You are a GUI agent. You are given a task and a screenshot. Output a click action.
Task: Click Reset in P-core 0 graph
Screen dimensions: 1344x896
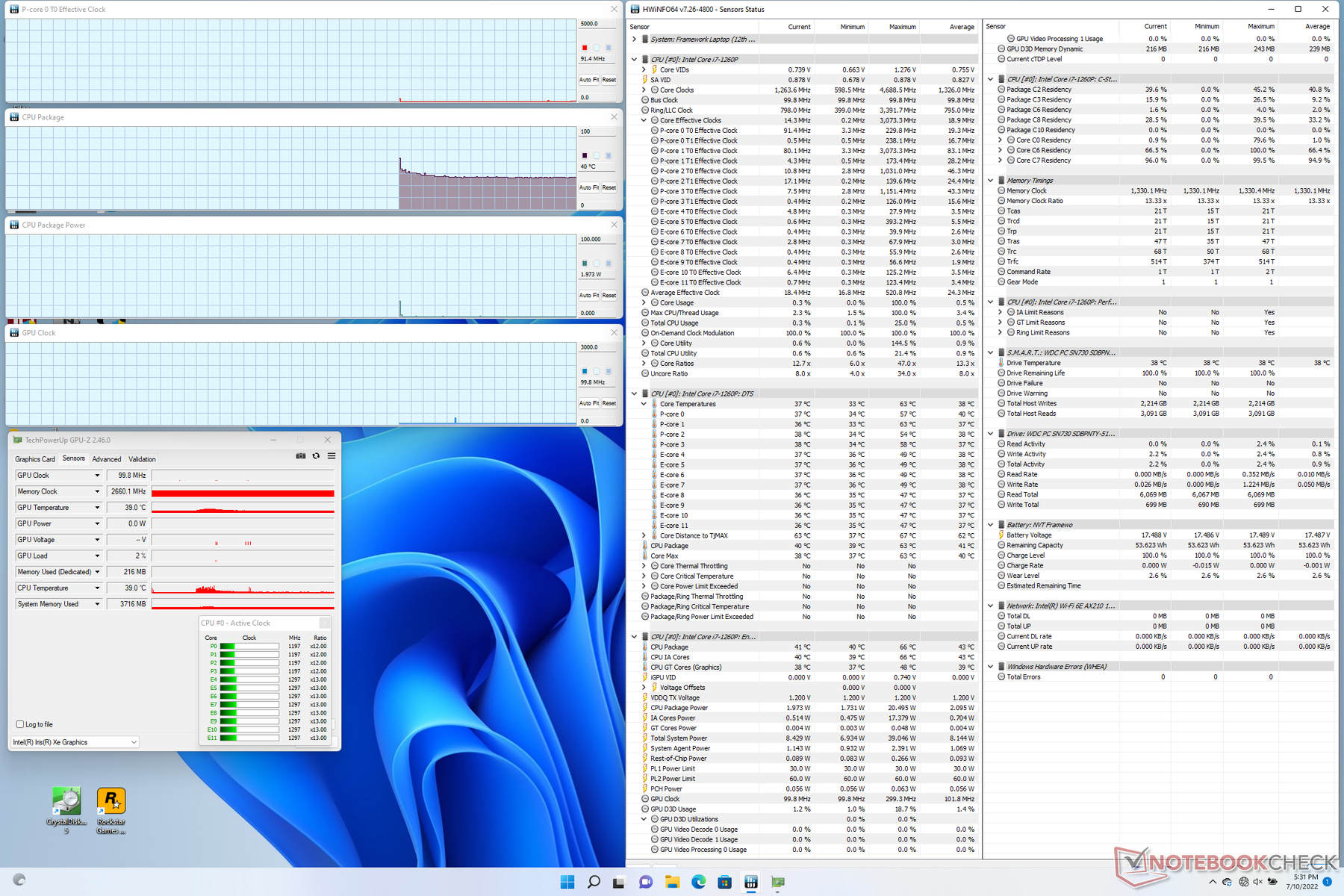click(609, 80)
